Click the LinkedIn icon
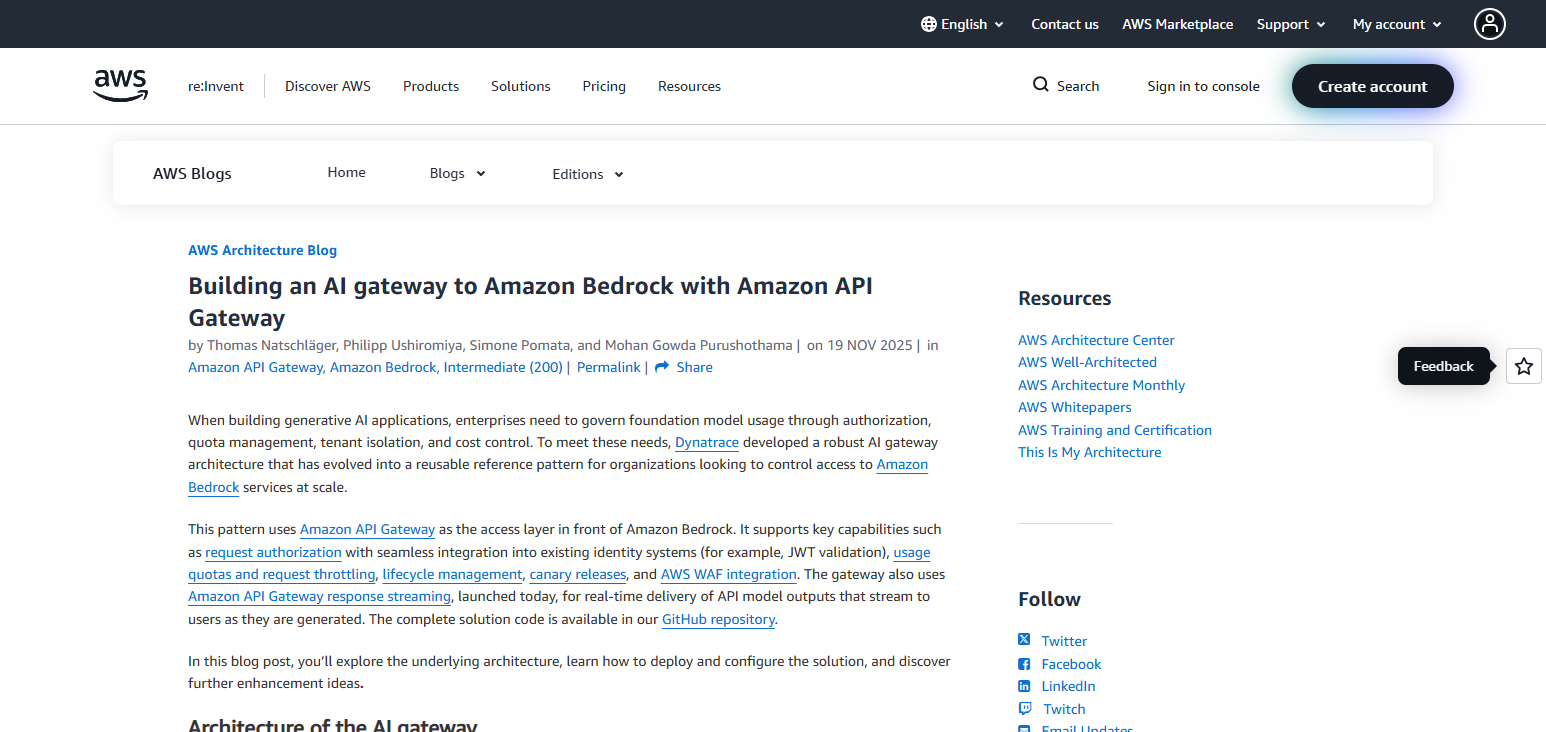Image resolution: width=1546 pixels, height=732 pixels. tap(1024, 686)
